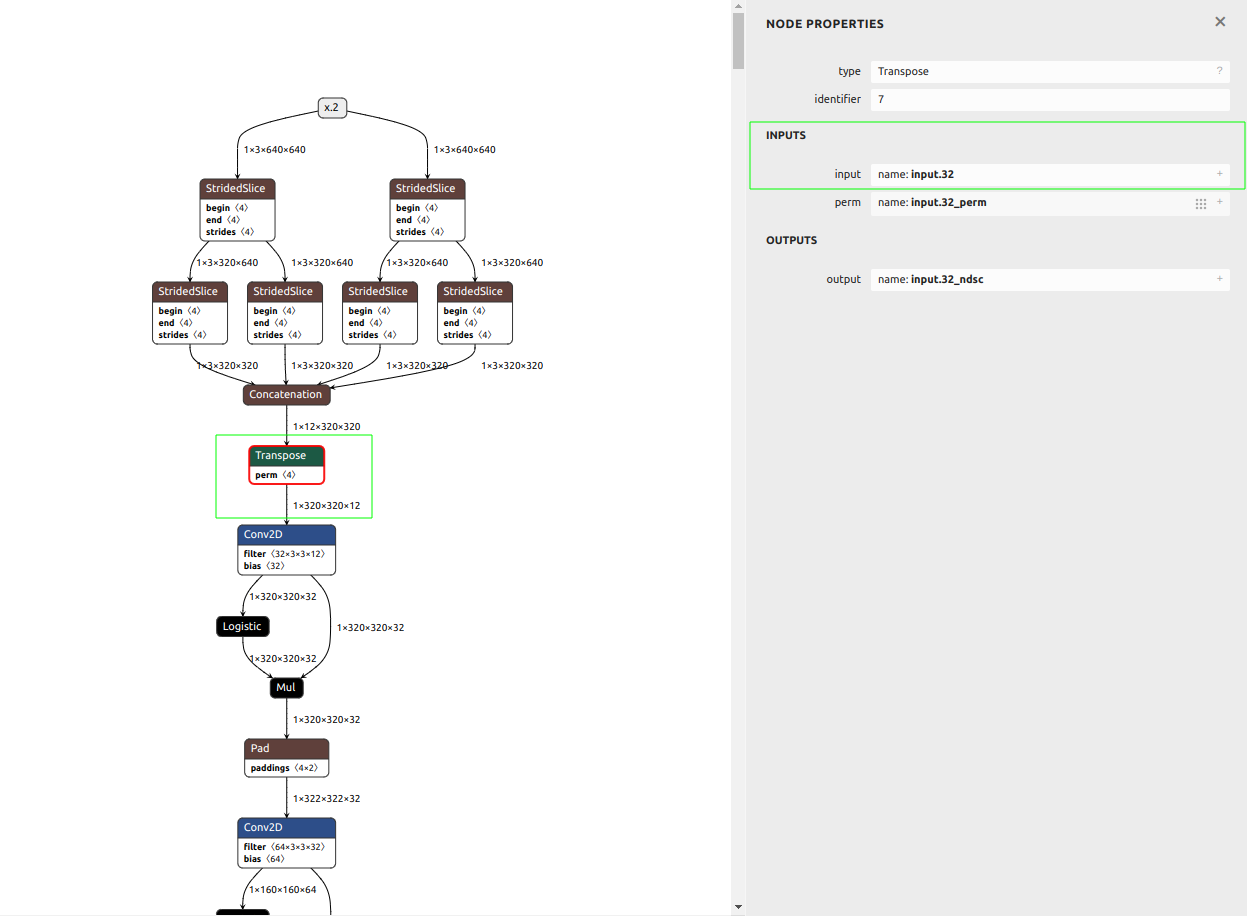Click the Conv2D node with filter 32×3×3×12
The width and height of the screenshot is (1247, 916).
[x=286, y=535]
